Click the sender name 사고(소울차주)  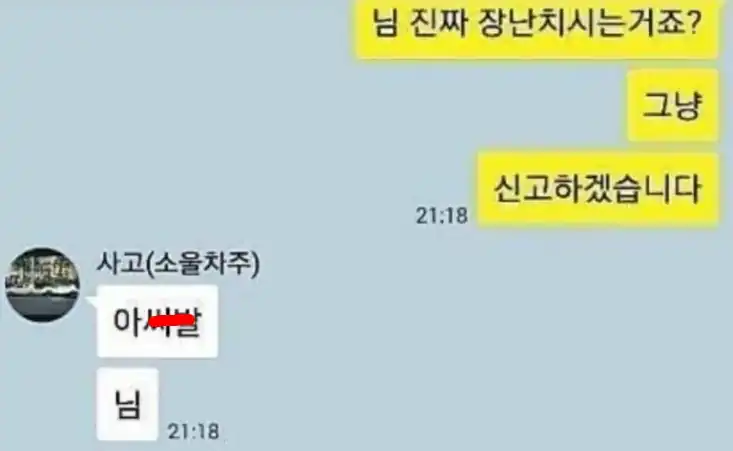click(178, 264)
